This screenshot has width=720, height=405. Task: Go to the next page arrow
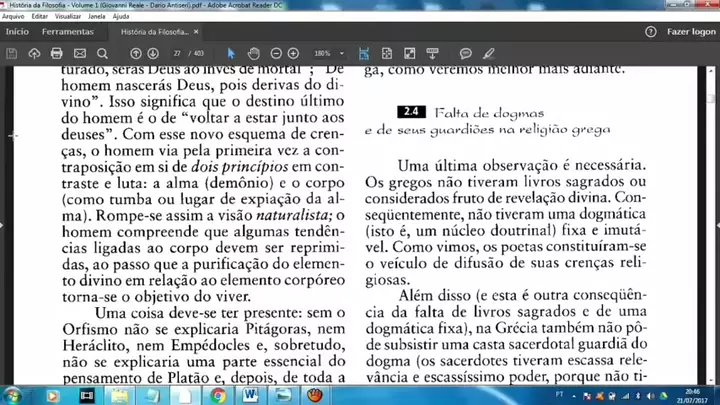click(x=153, y=53)
